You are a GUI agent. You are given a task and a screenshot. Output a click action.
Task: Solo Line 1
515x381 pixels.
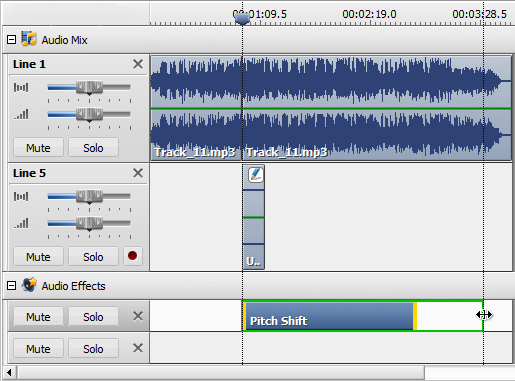tap(93, 148)
